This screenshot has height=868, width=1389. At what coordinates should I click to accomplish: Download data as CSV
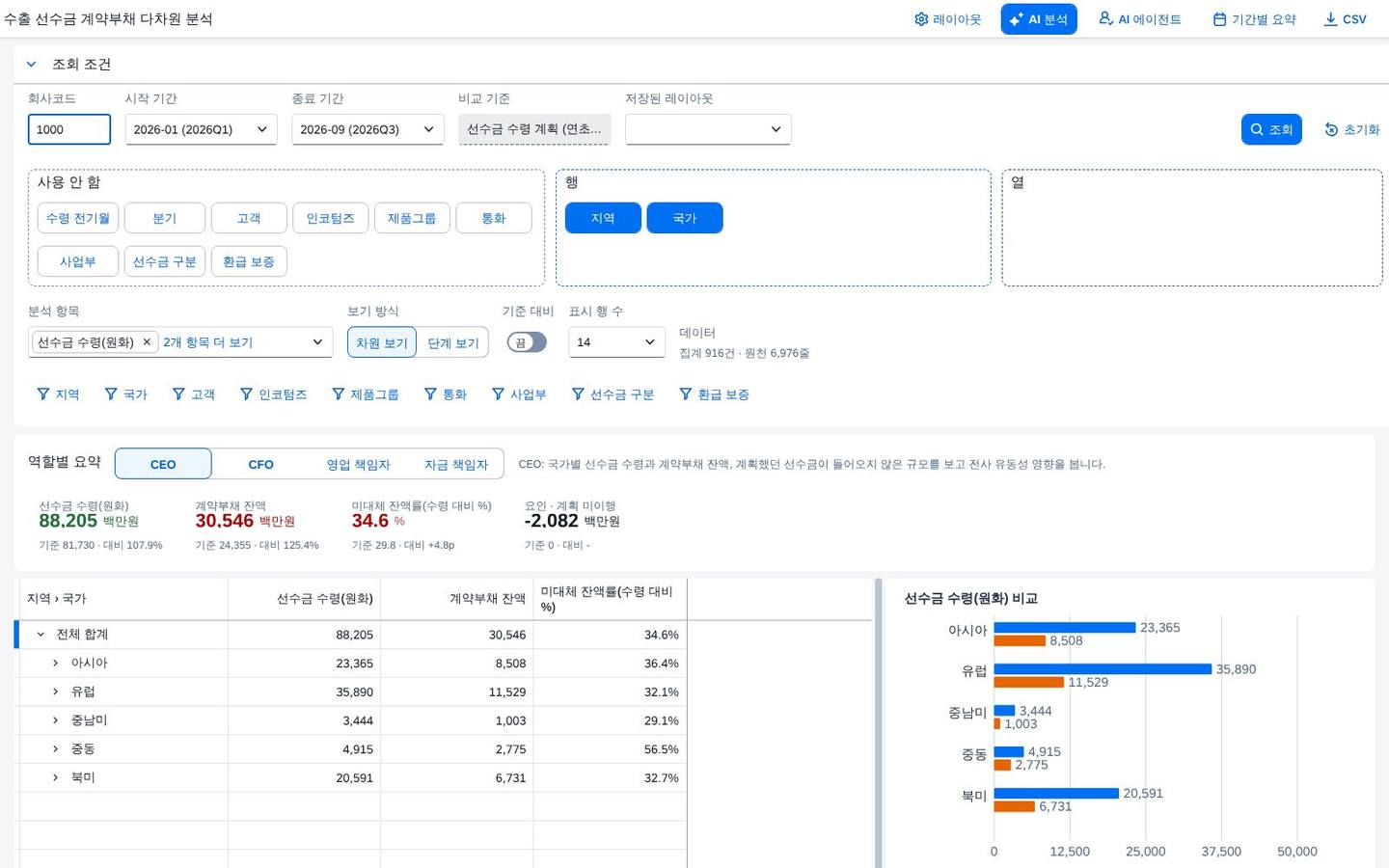(x=1345, y=19)
